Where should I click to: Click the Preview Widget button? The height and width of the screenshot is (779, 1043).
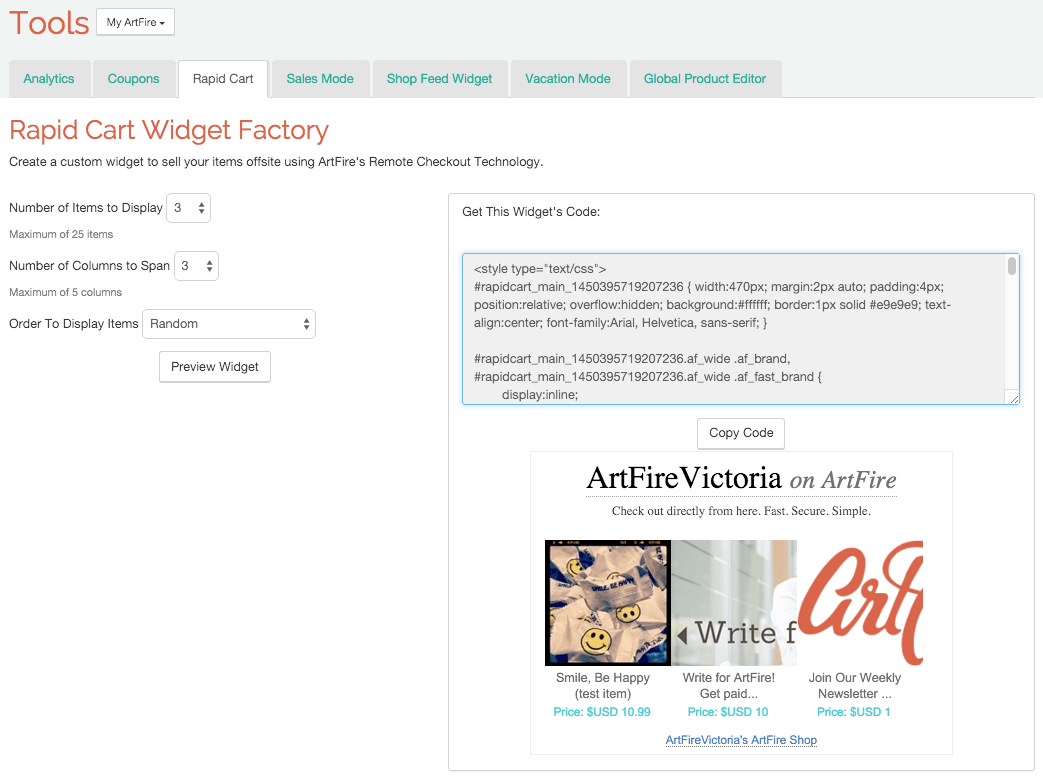pos(215,367)
